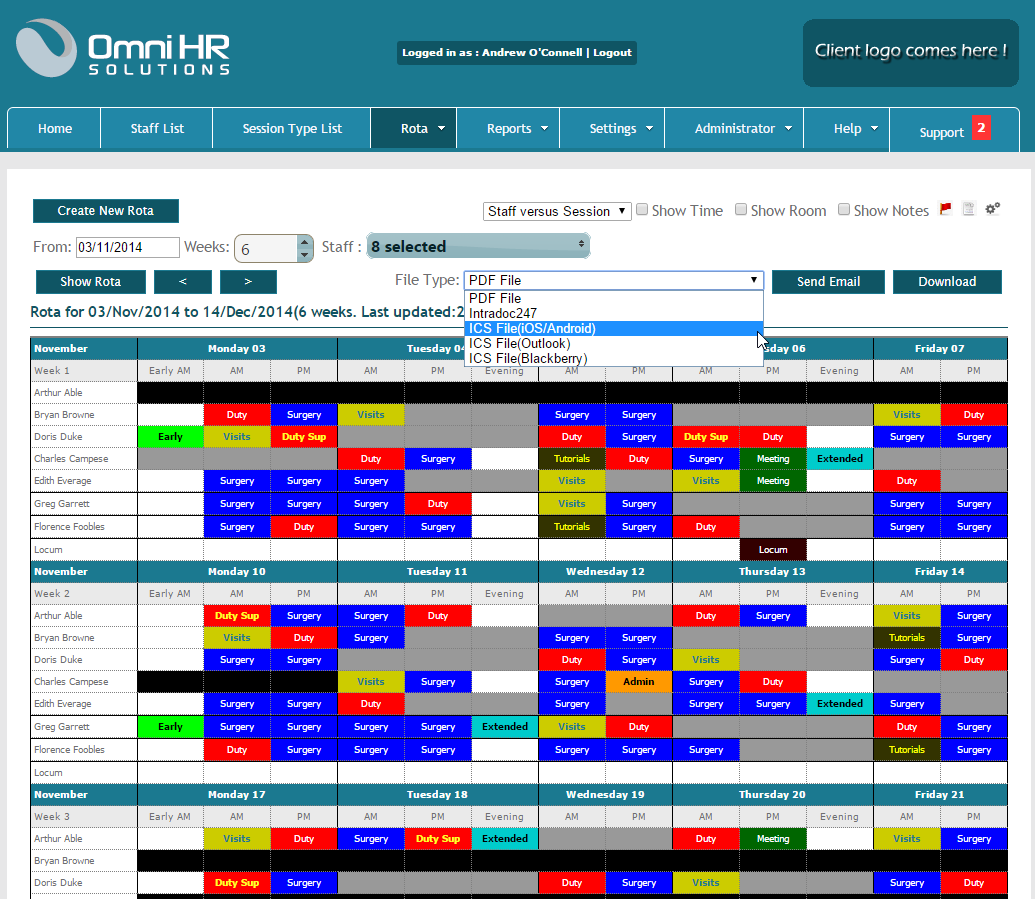Screen dimensions: 1035x899
Task: Click the Download button
Action: pos(947,281)
